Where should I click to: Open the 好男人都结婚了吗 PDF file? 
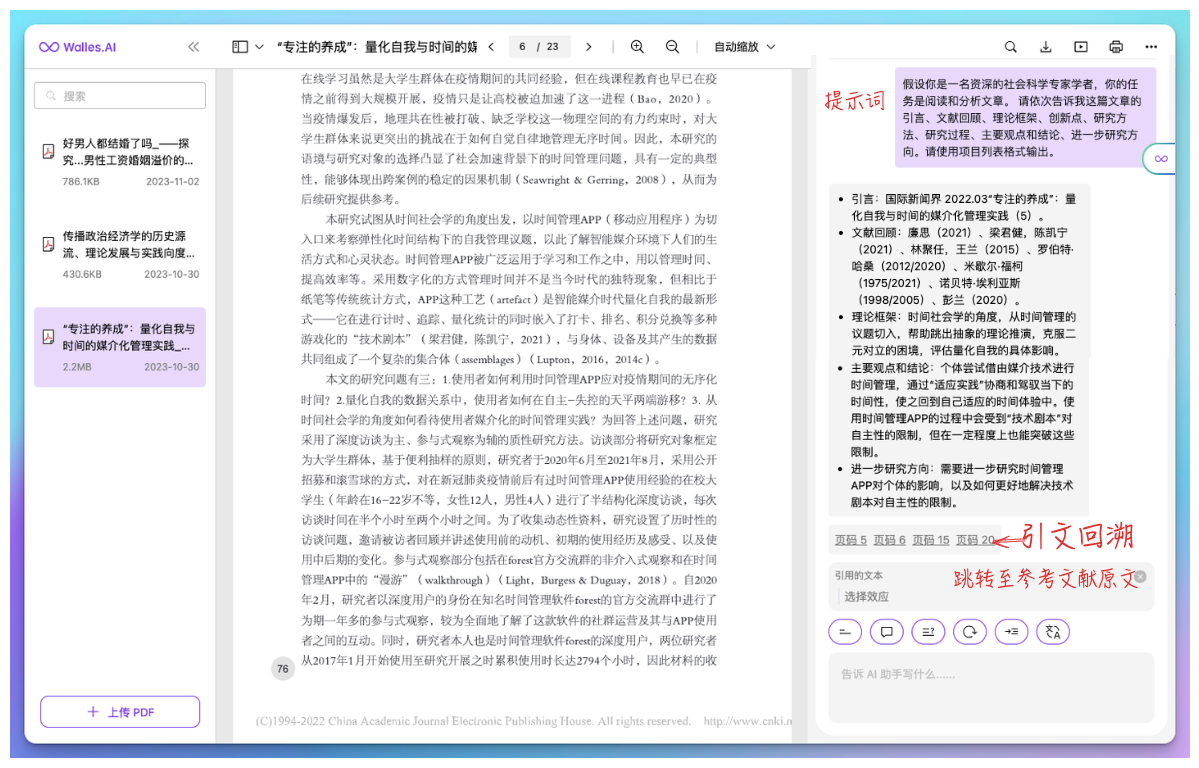point(120,161)
